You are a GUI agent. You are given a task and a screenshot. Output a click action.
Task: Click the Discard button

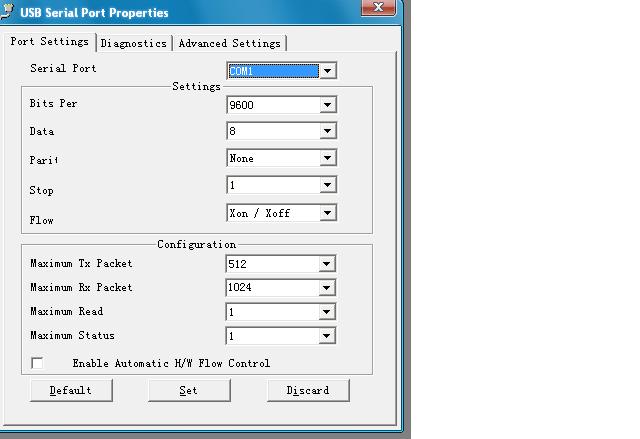(x=308, y=390)
